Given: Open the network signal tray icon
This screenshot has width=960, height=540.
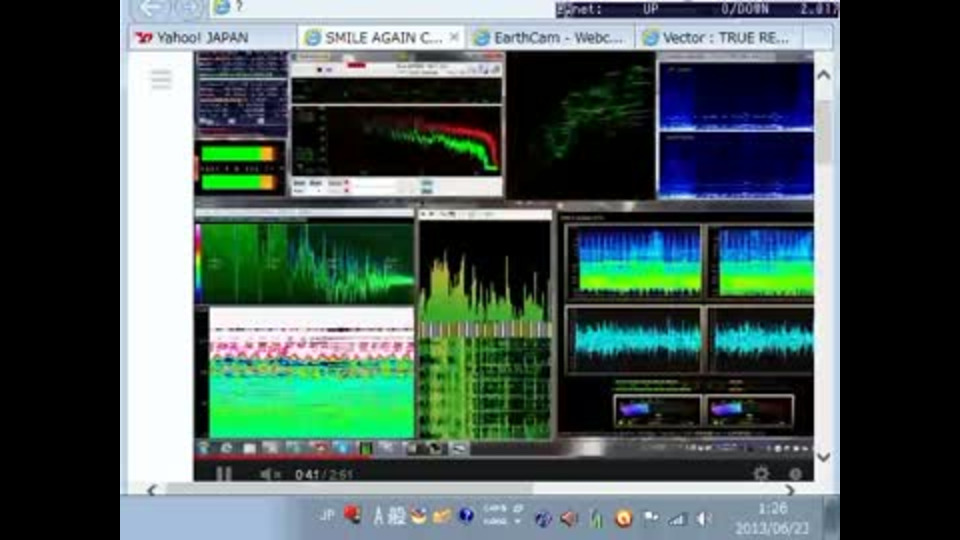Looking at the screenshot, I should 678,518.
